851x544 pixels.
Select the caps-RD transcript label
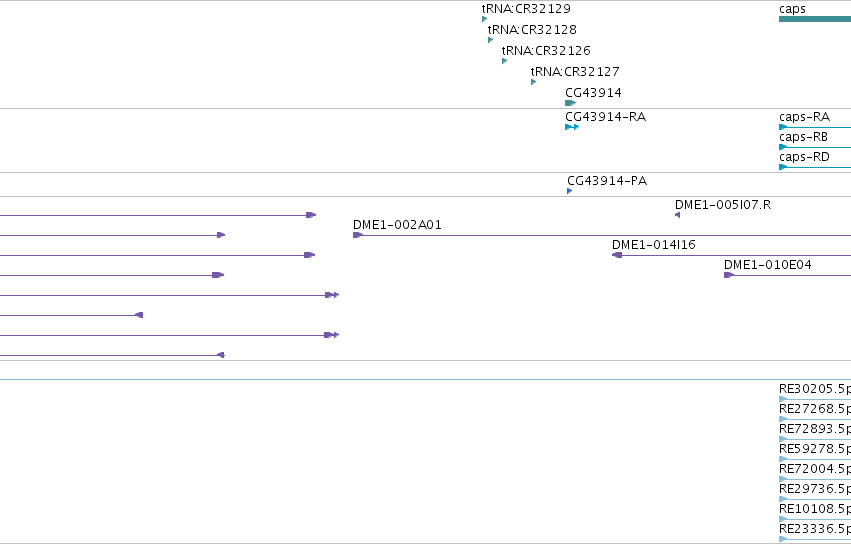(804, 157)
